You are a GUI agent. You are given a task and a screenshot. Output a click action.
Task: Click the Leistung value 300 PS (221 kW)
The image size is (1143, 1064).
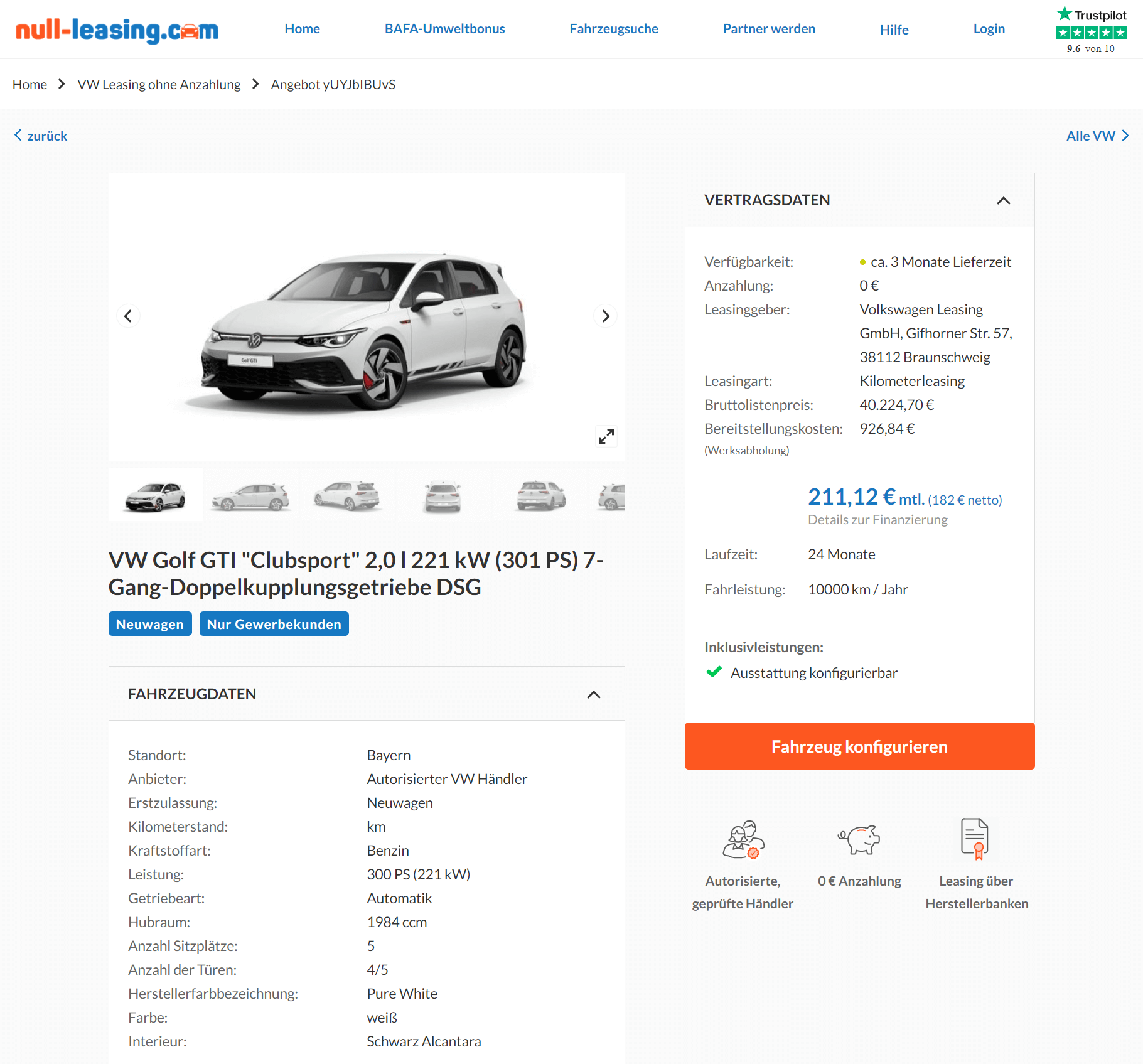coord(419,874)
